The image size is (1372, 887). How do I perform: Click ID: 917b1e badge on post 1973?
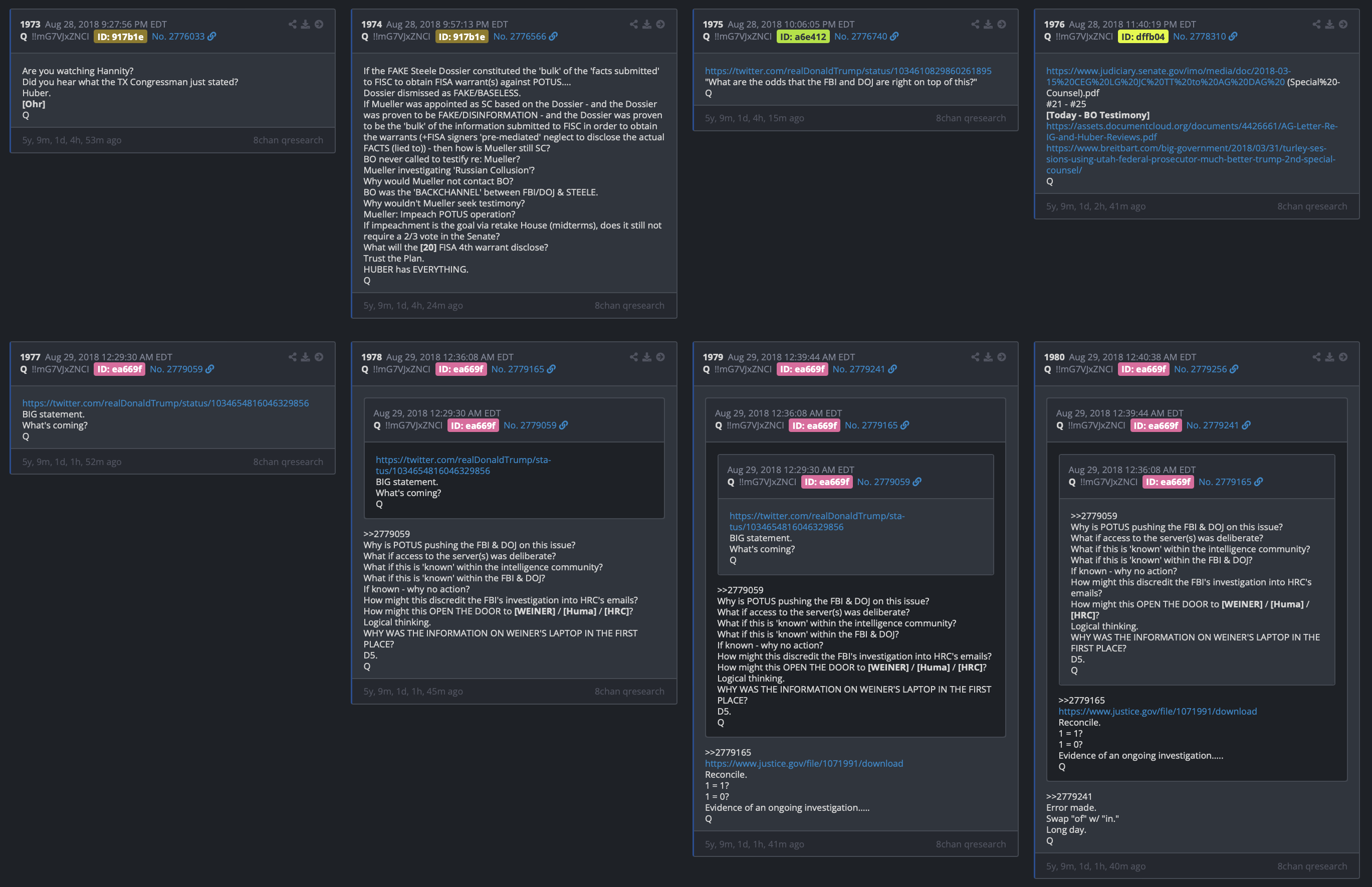tap(120, 36)
